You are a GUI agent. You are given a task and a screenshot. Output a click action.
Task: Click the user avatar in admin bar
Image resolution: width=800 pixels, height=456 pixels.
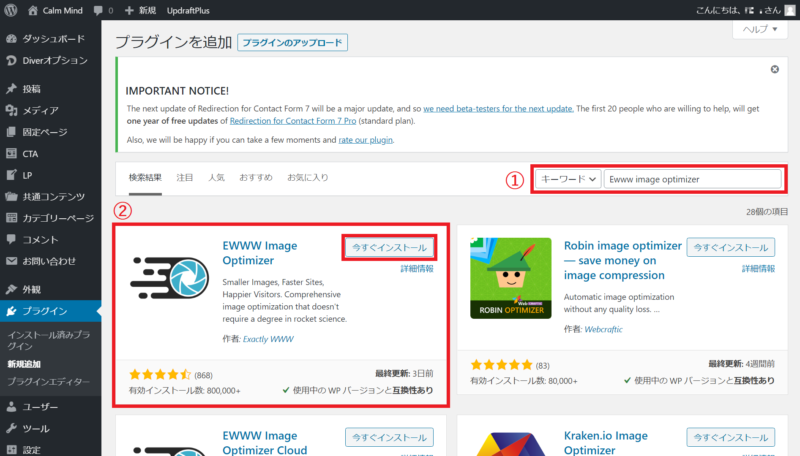790,10
